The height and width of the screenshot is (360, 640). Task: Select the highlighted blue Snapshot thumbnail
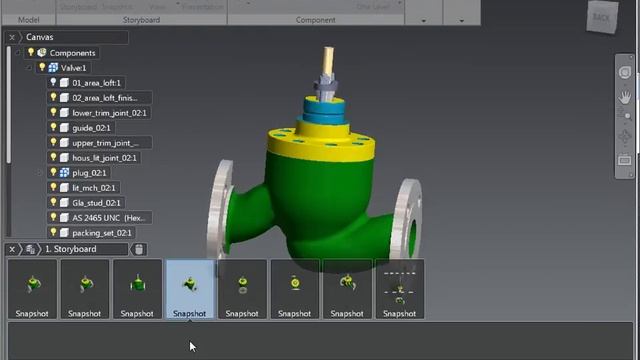(x=189, y=289)
